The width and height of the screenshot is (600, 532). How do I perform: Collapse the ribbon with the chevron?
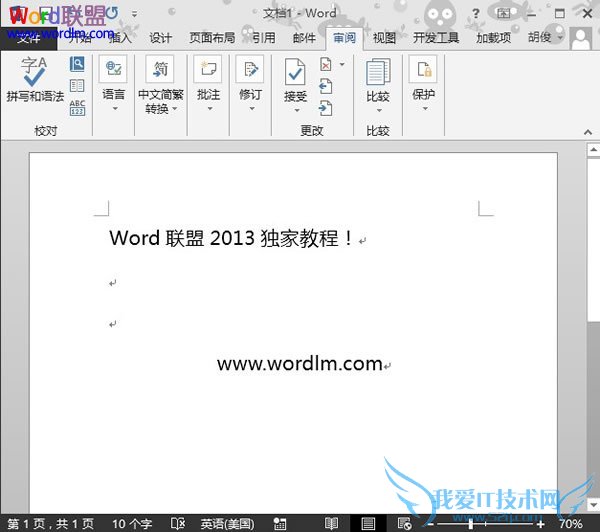tap(588, 132)
